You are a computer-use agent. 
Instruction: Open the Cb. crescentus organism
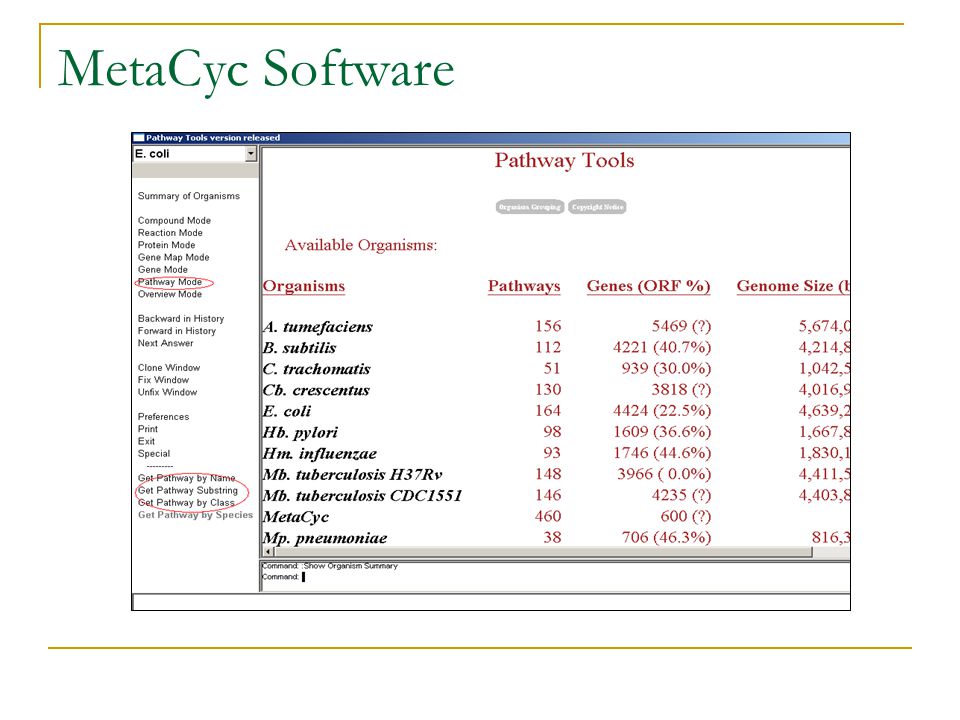click(316, 390)
